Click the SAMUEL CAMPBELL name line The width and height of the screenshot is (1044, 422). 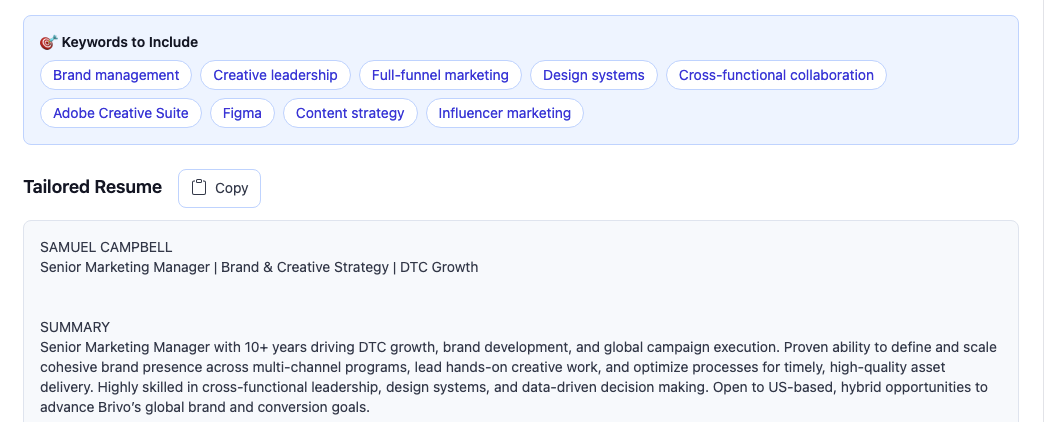(106, 247)
